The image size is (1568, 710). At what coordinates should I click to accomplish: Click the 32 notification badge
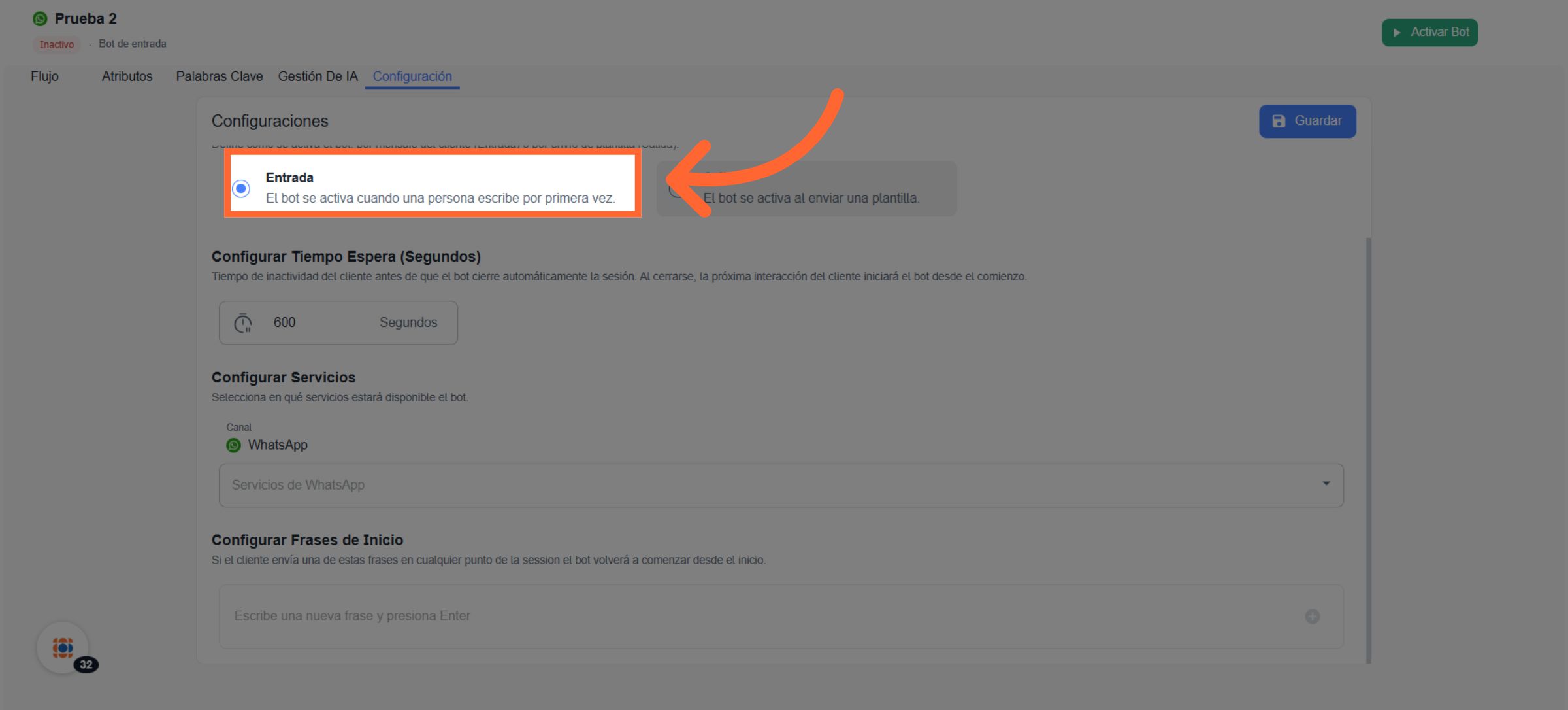pos(86,665)
